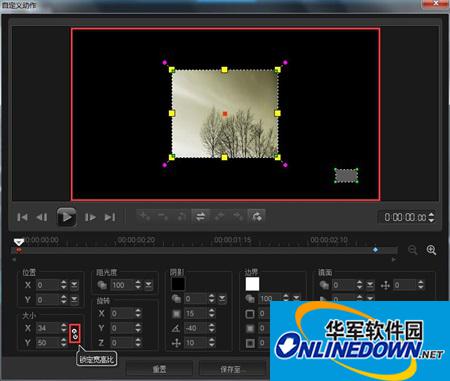Toggle the lock aspect ratio chain icon
This screenshot has width=450, height=381.
tap(75, 333)
